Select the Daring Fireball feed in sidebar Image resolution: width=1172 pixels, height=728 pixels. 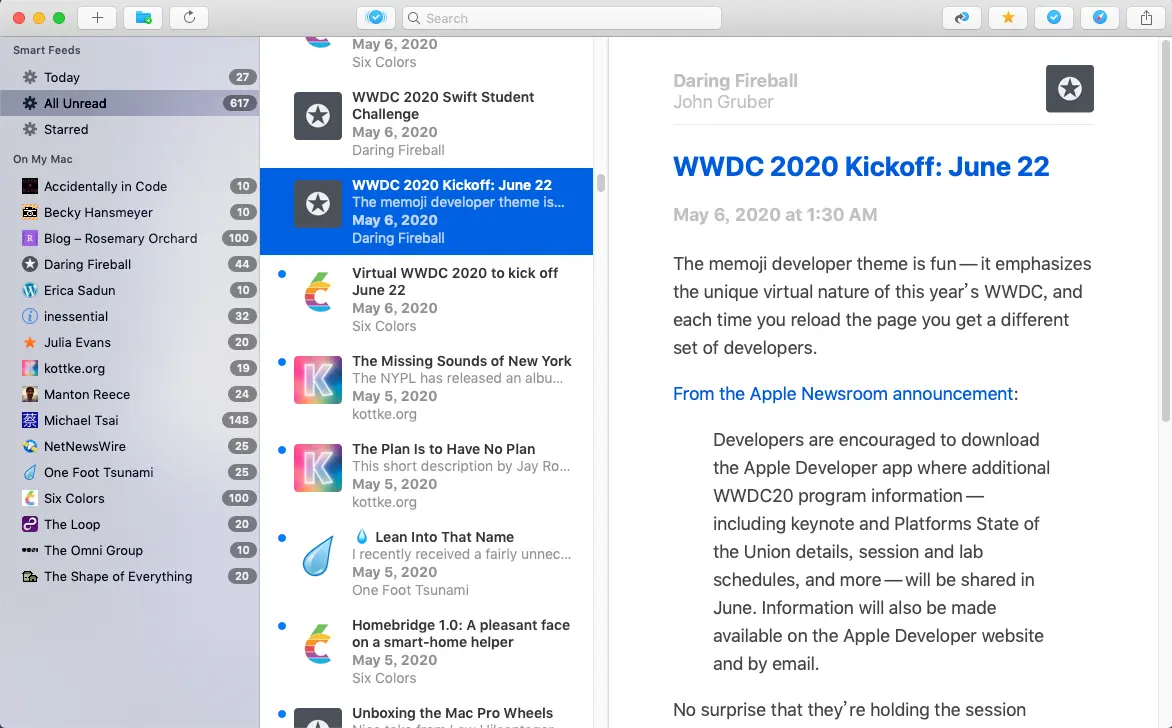130,264
